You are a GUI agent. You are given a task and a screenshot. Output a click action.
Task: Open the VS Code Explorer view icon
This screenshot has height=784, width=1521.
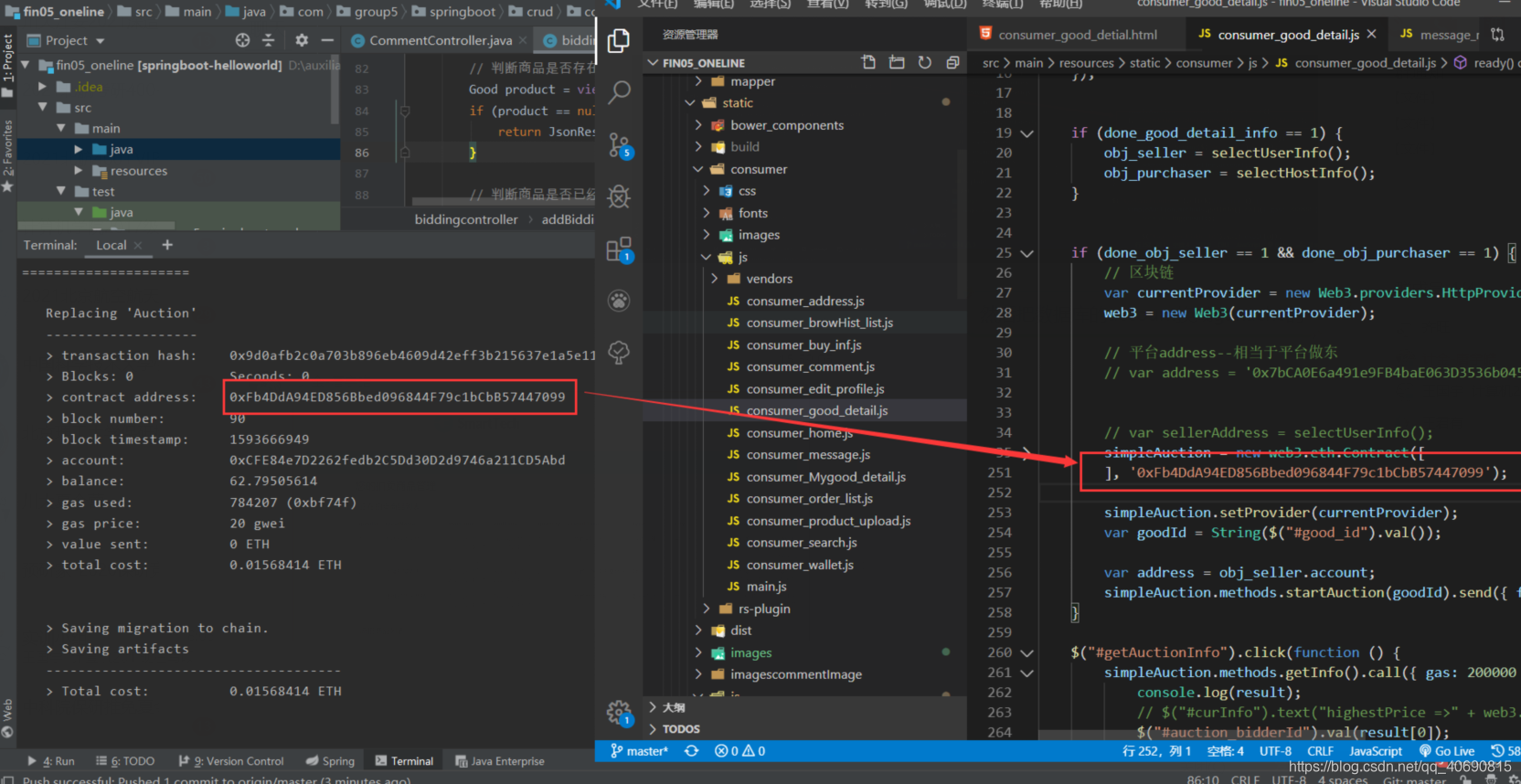point(619,40)
